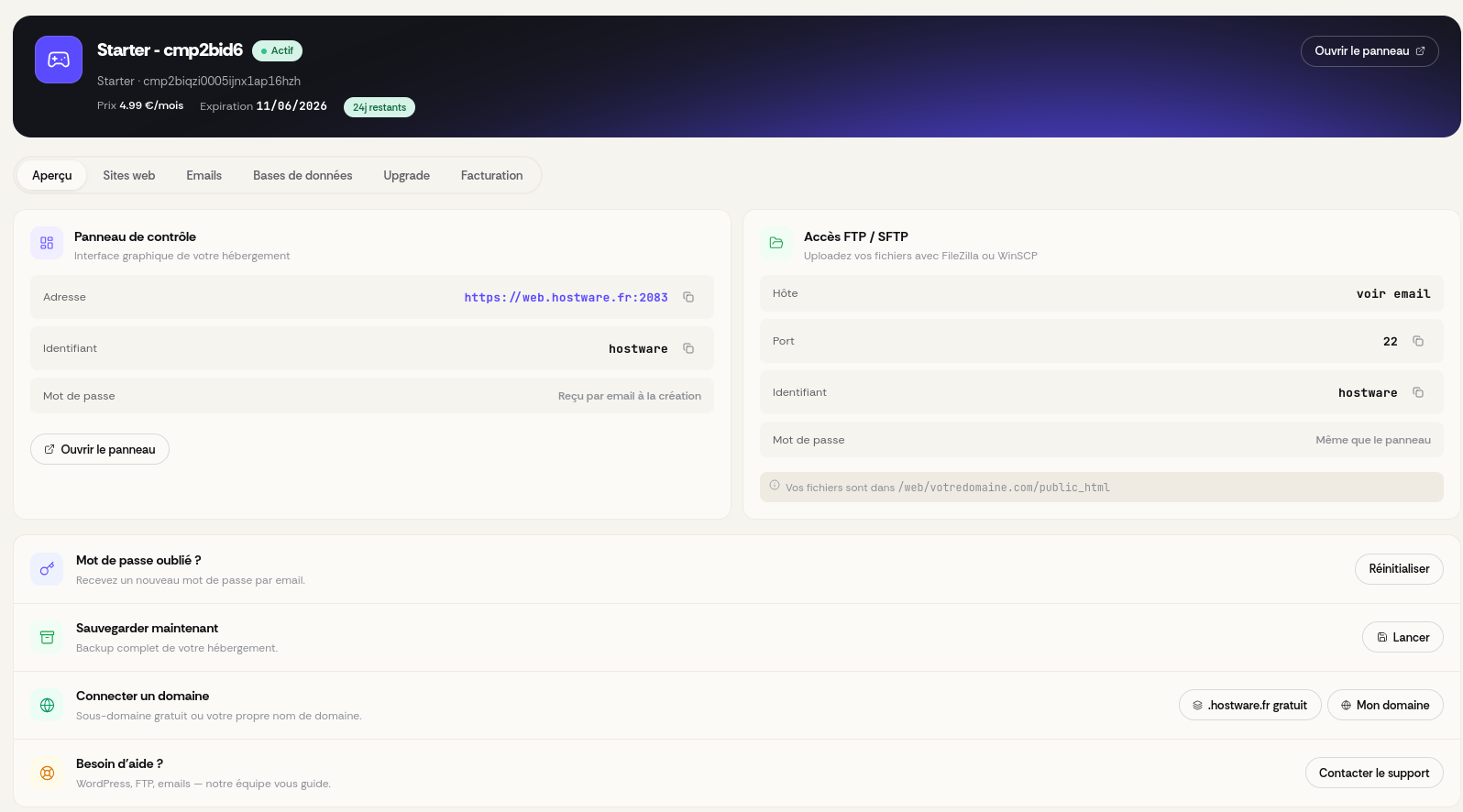This screenshot has height=812, width=1463.
Task: Copy the control panel Identifiant hostware
Action: pyautogui.click(x=688, y=348)
